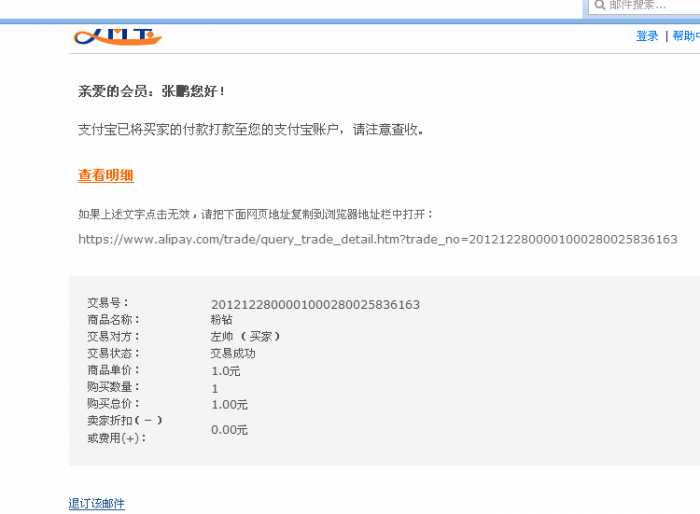The height and width of the screenshot is (514, 700).
Task: Click the Alipay logo in header
Action: click(117, 37)
